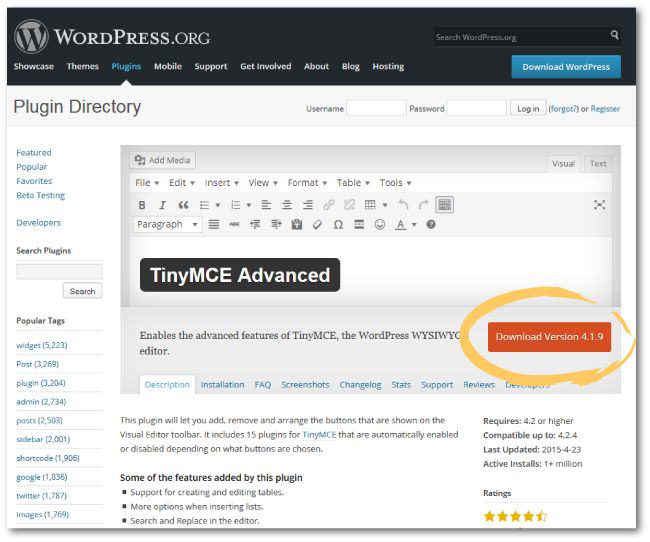Click the TinyMCE link in description
Screen dimensions: 650x542
pos(319,435)
